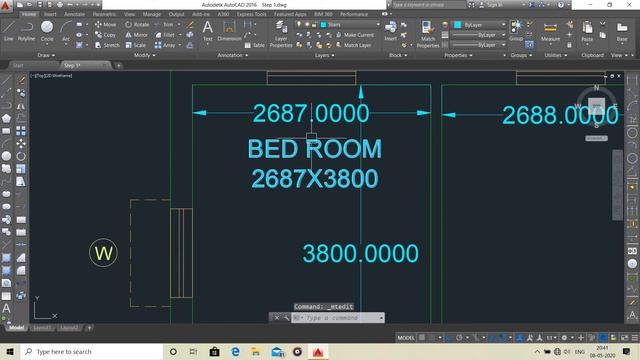
Task: Select the Circle tool
Action: (x=47, y=31)
